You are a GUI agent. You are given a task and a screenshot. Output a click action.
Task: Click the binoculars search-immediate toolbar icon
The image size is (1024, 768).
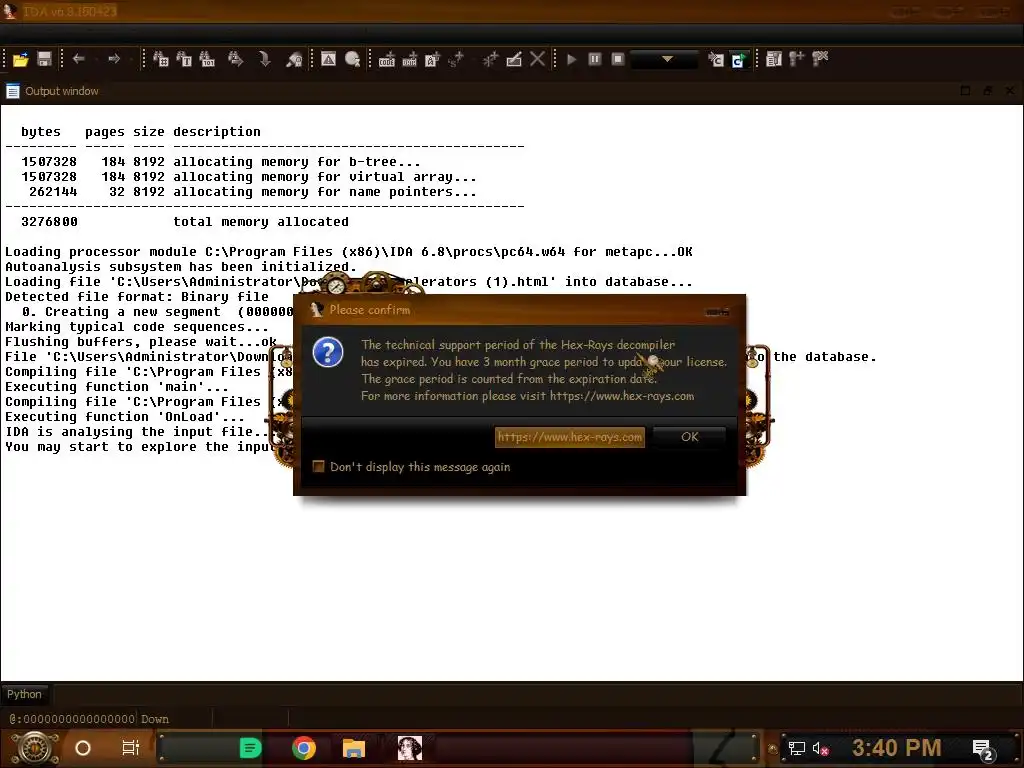161,59
